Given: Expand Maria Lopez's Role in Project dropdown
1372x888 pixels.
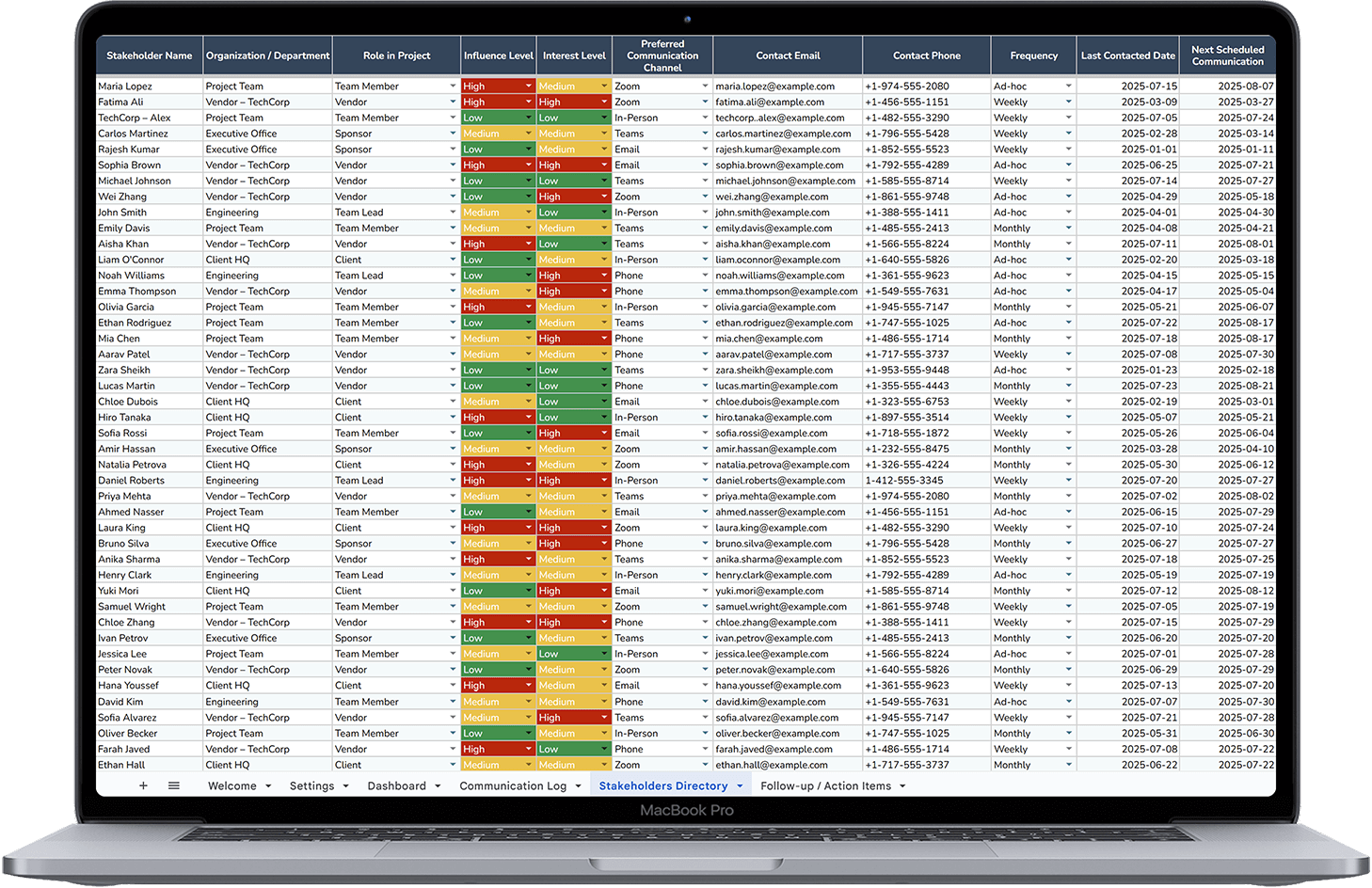Looking at the screenshot, I should pos(453,87).
